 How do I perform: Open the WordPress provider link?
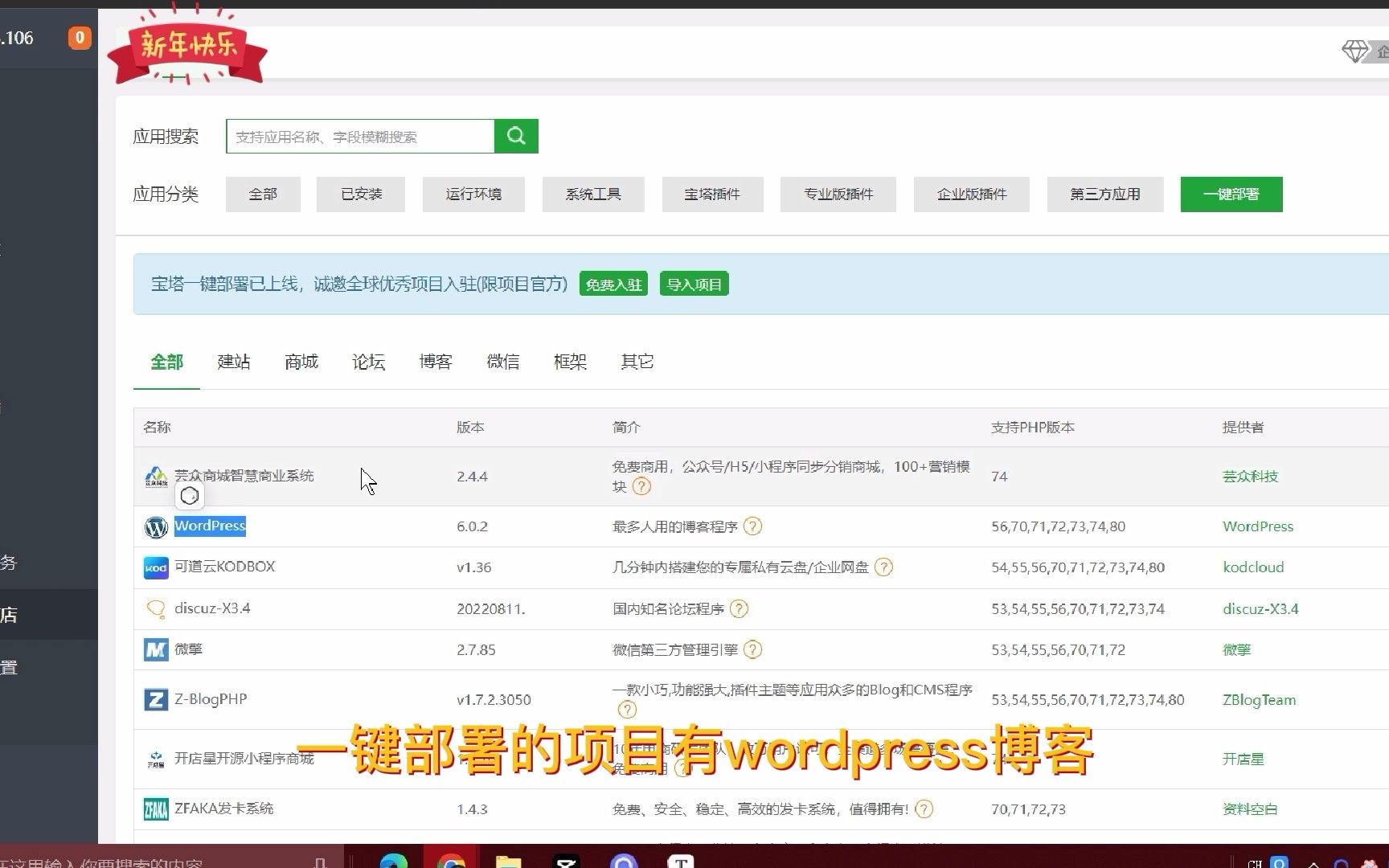coord(1258,526)
